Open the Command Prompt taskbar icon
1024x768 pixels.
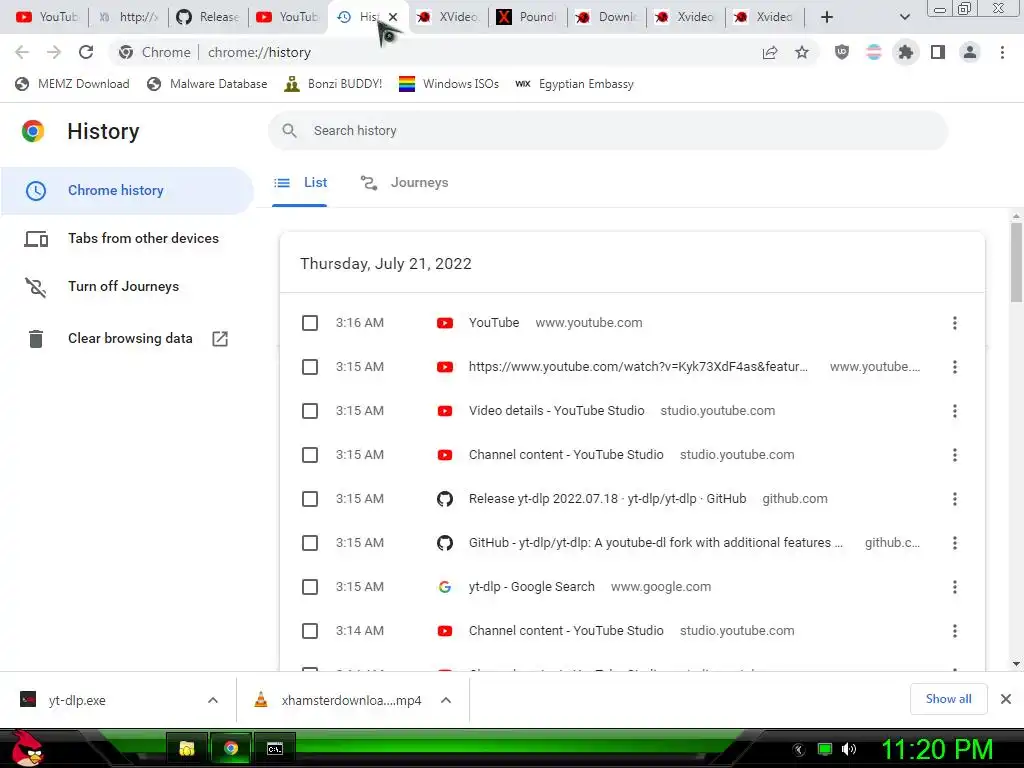[x=275, y=748]
